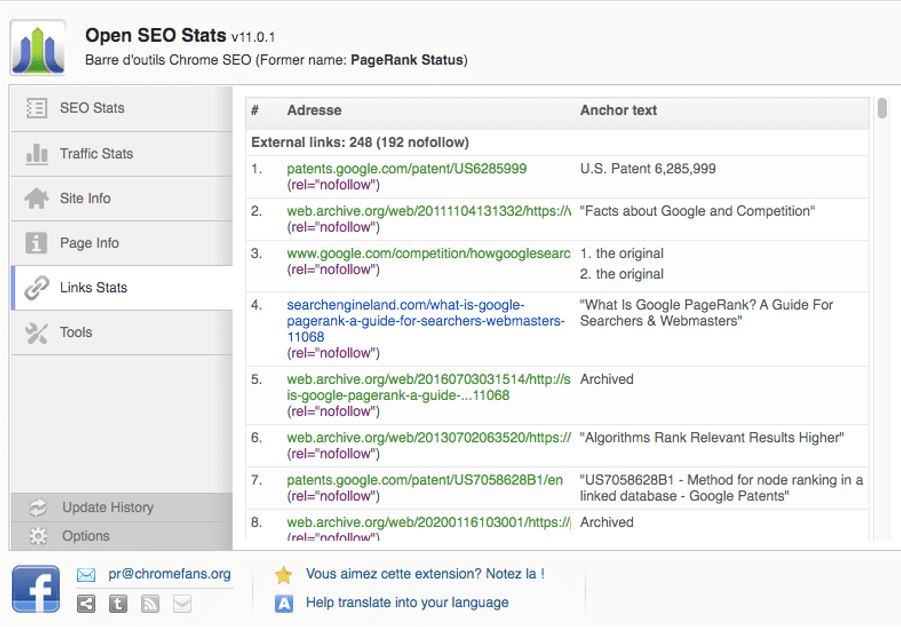Click the grey mail icon in footer

pos(182,603)
